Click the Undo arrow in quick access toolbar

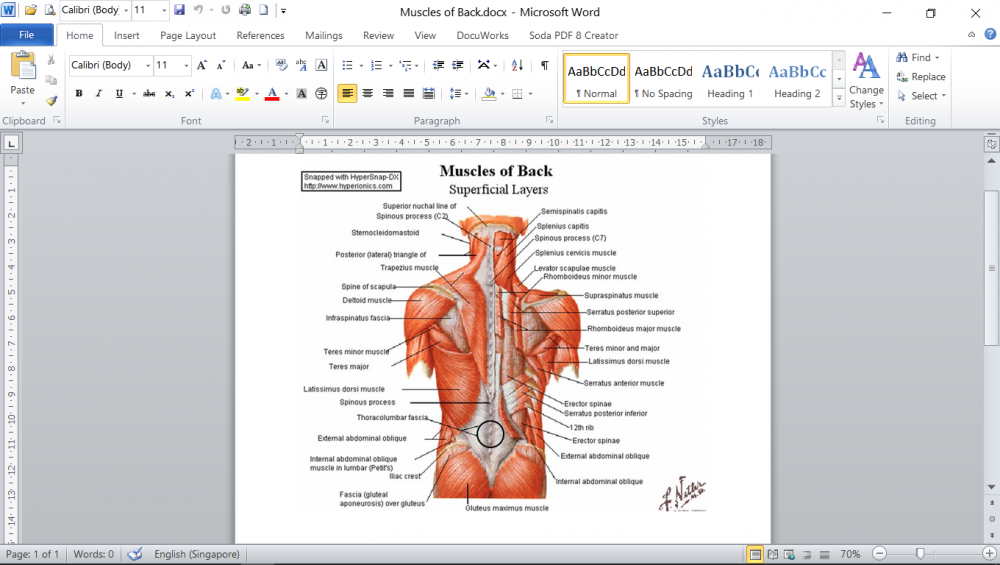(x=198, y=10)
